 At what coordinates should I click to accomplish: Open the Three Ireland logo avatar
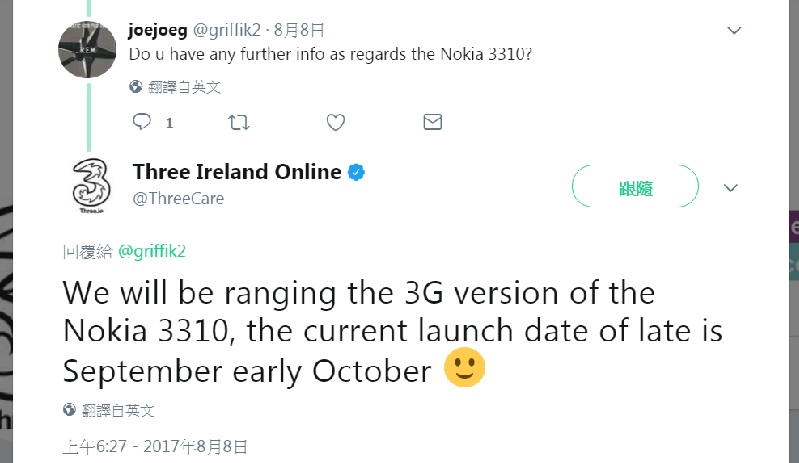(91, 185)
